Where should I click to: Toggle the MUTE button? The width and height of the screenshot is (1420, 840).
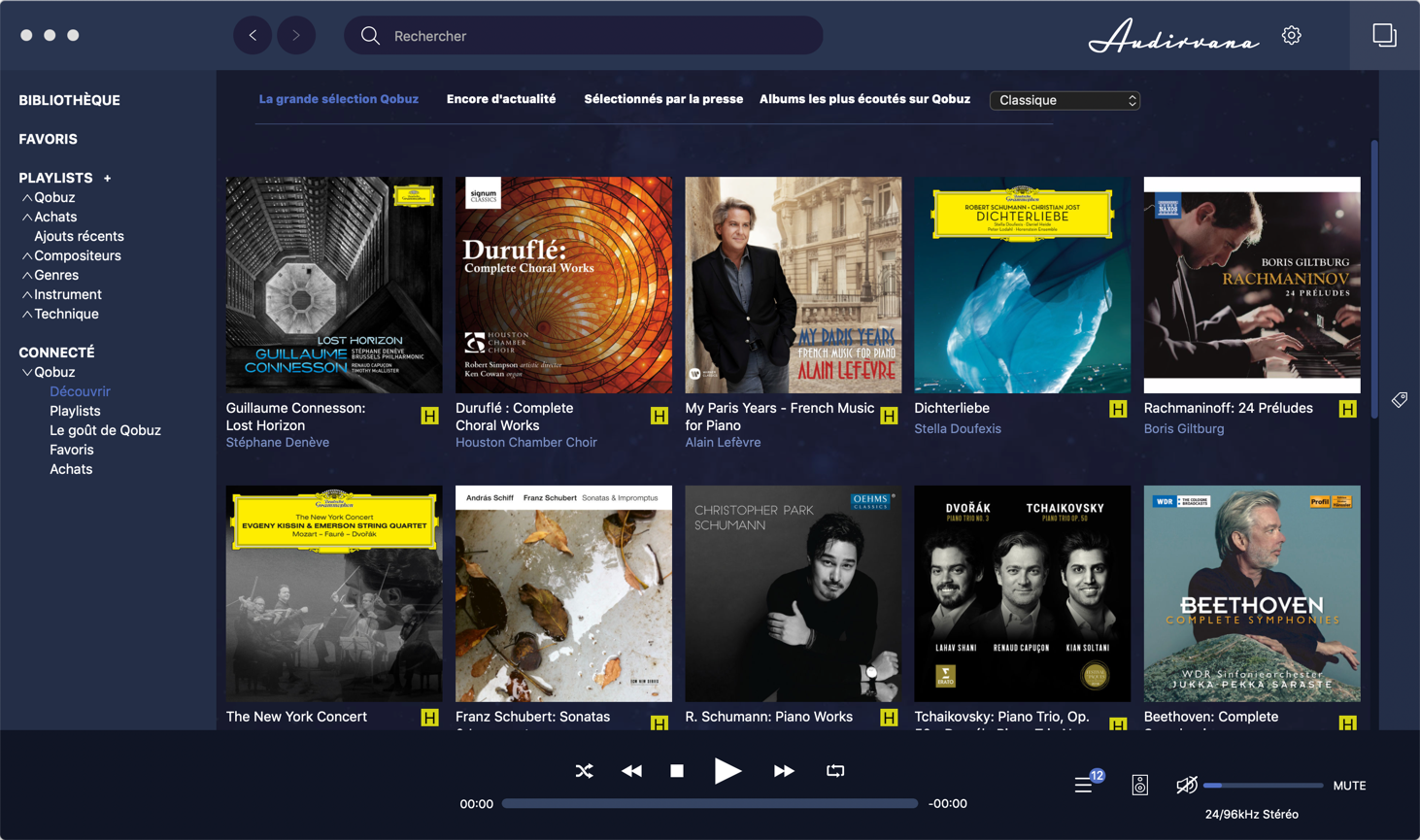tap(1349, 786)
